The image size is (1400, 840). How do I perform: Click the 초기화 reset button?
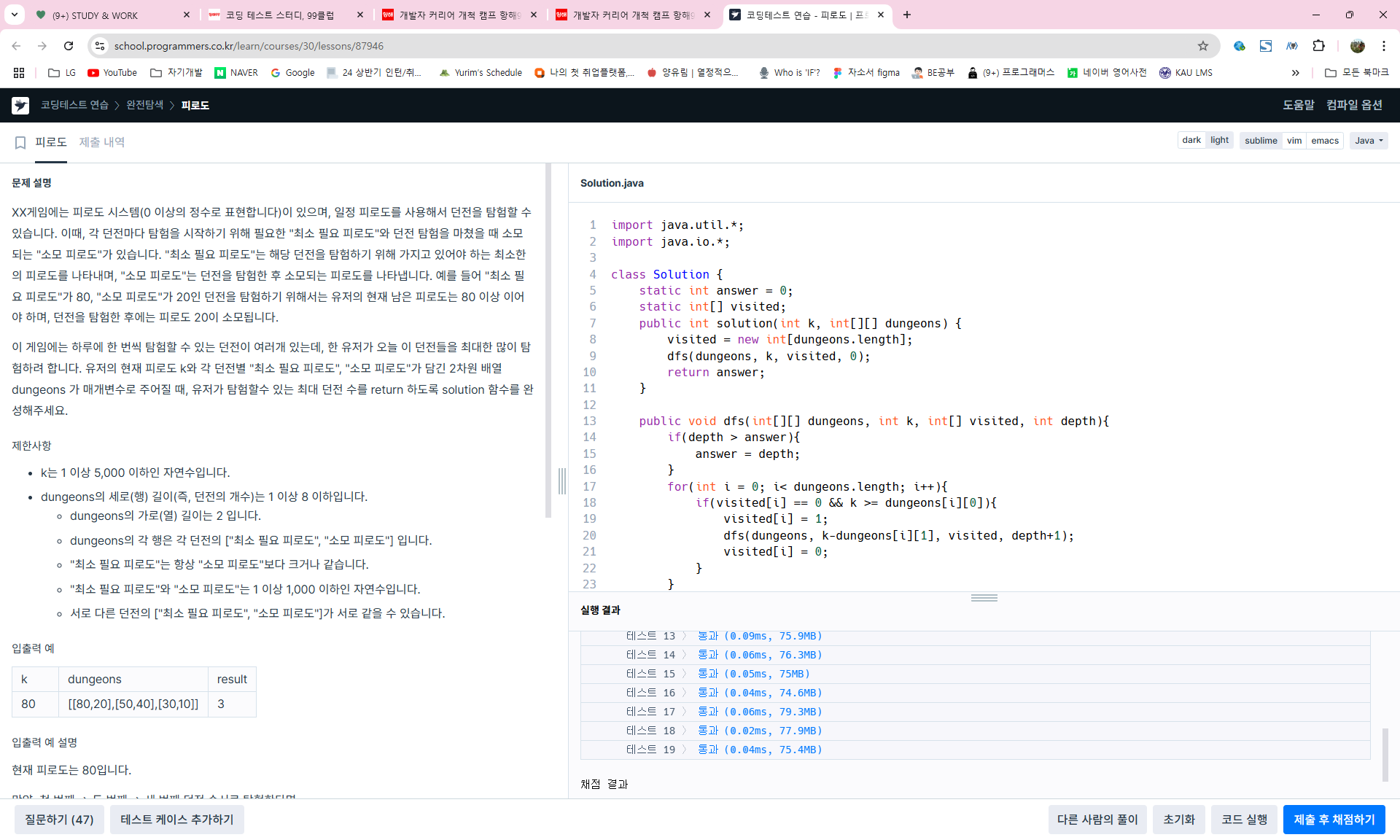[1179, 820]
